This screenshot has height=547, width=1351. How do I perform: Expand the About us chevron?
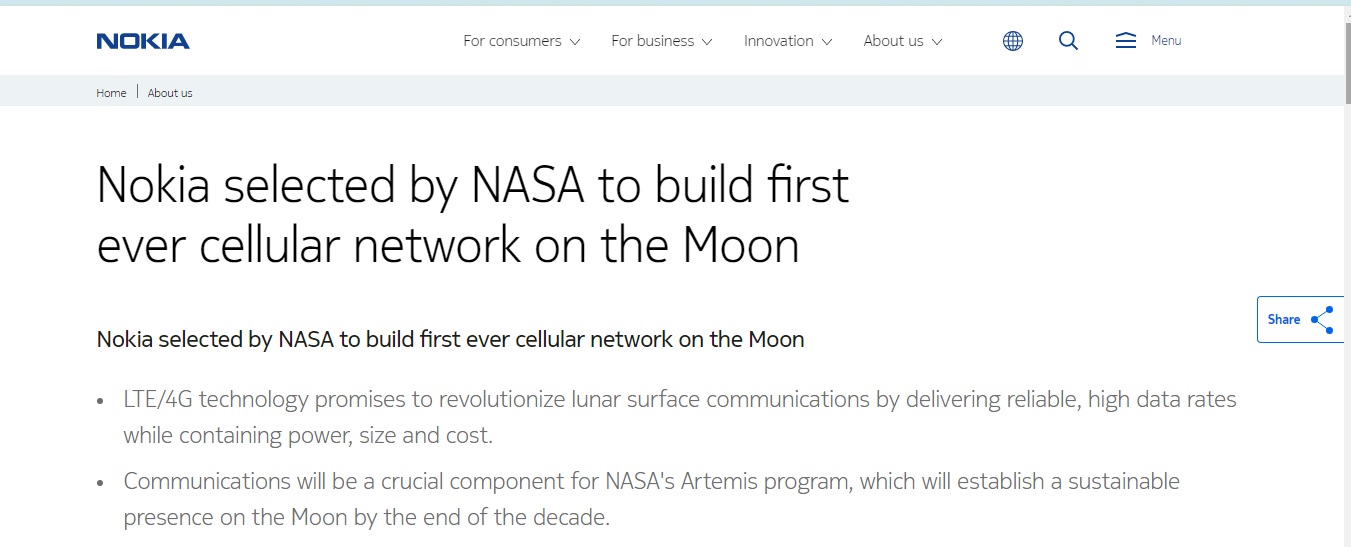coord(937,42)
